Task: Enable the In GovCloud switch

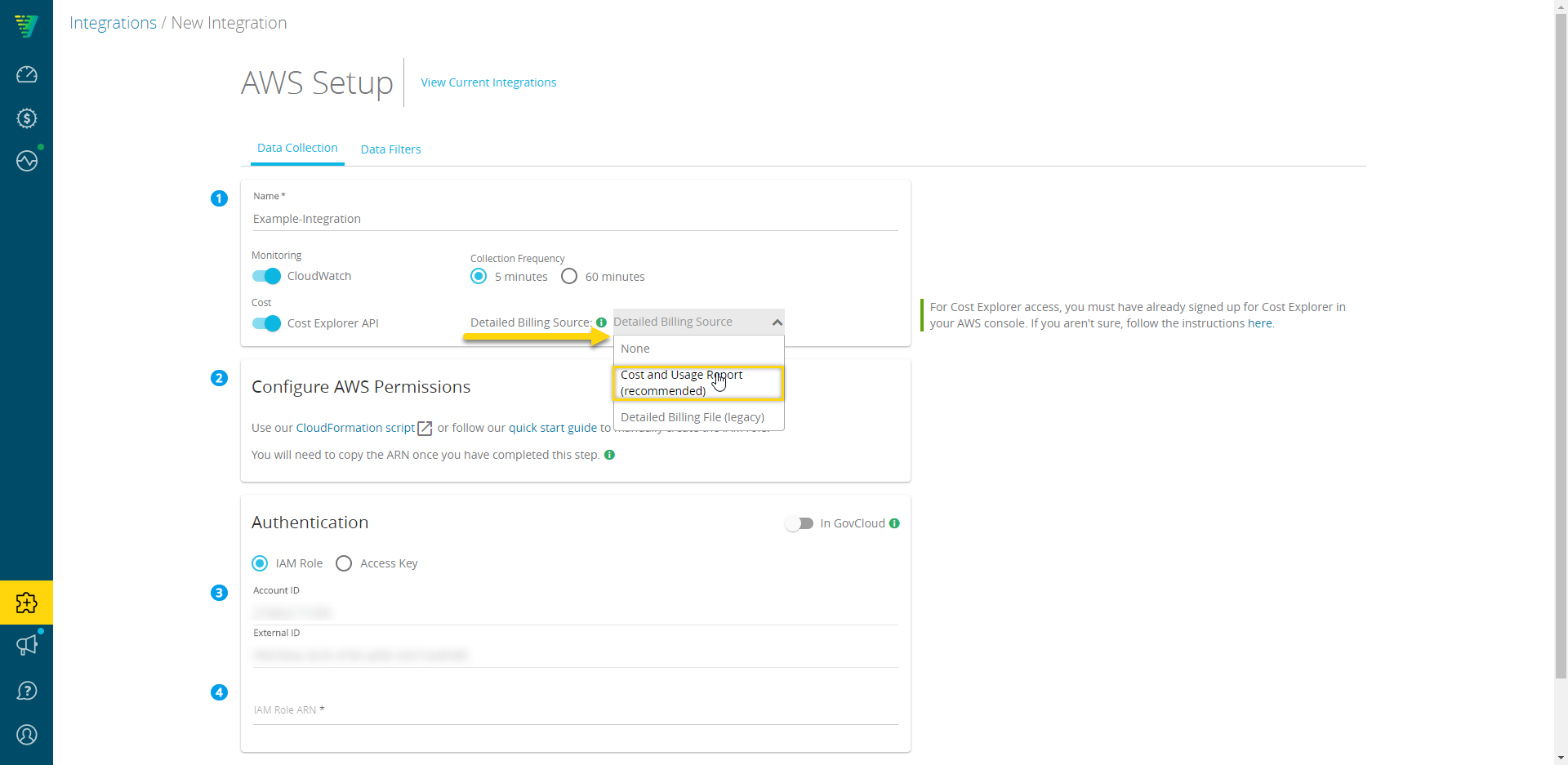Action: pos(799,523)
